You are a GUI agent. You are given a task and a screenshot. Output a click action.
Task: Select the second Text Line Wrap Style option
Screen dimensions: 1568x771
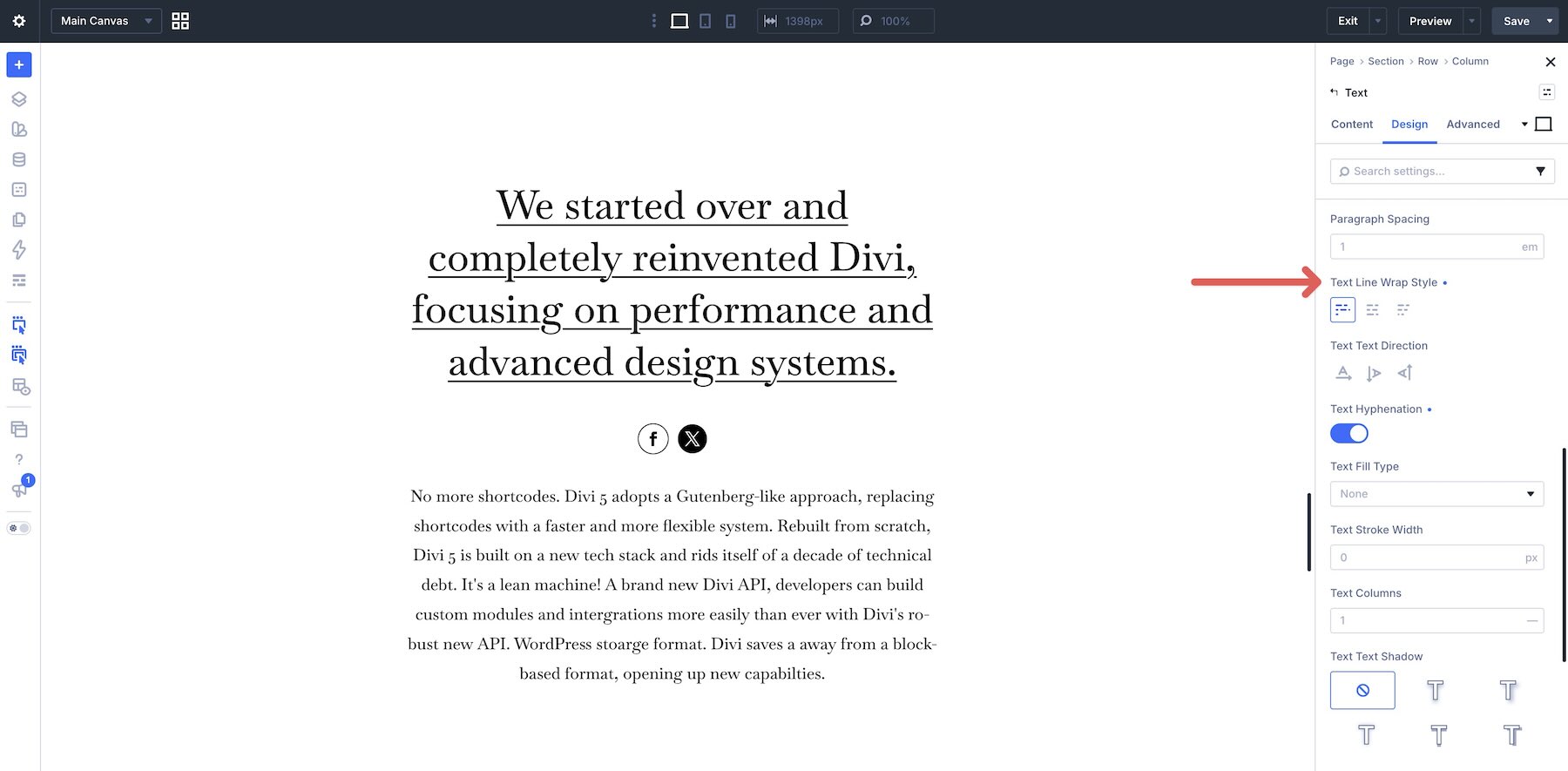(x=1373, y=309)
